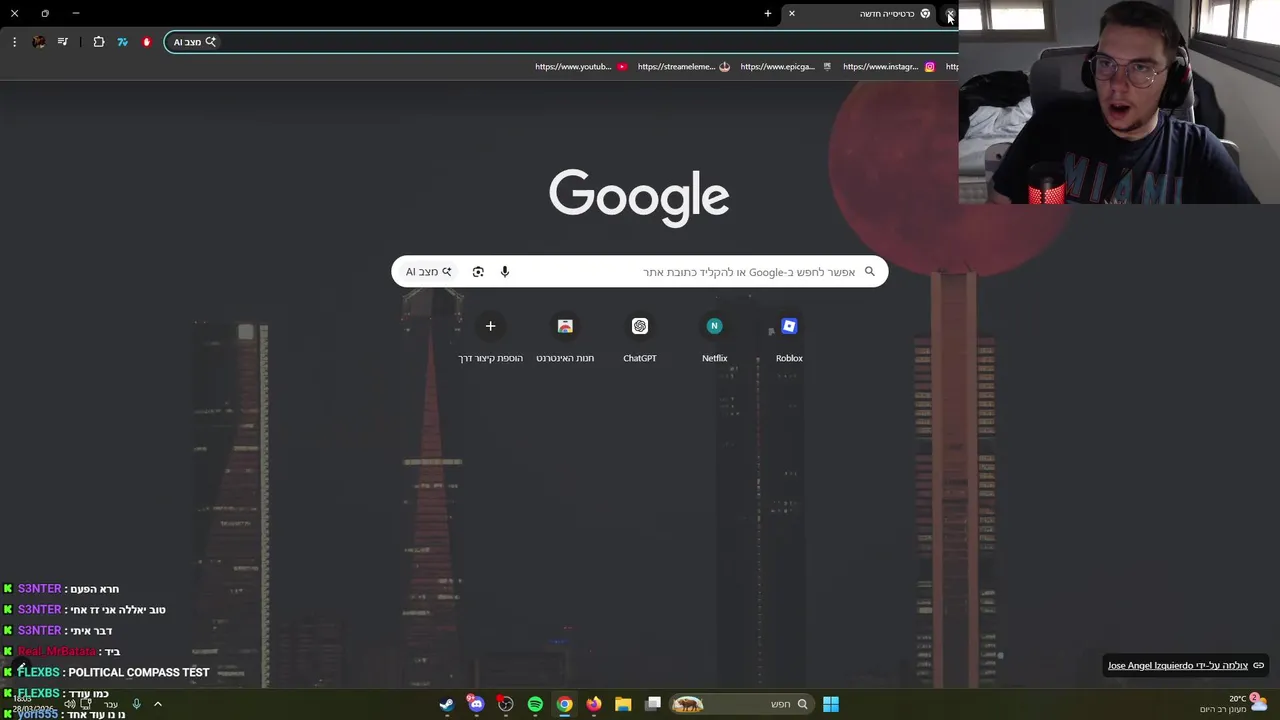Open the weather widget showing 20°C
This screenshot has width=1280, height=720.
tap(1233, 704)
